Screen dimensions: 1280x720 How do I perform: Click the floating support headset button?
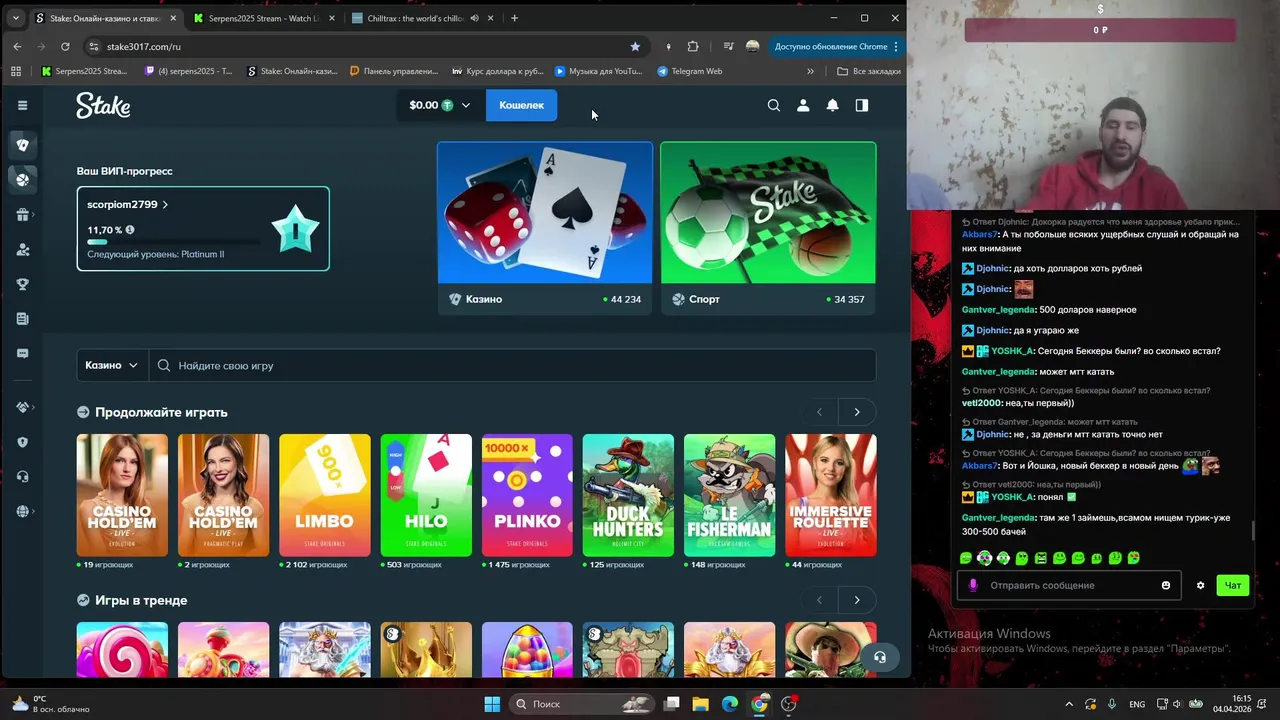pyautogui.click(x=879, y=657)
